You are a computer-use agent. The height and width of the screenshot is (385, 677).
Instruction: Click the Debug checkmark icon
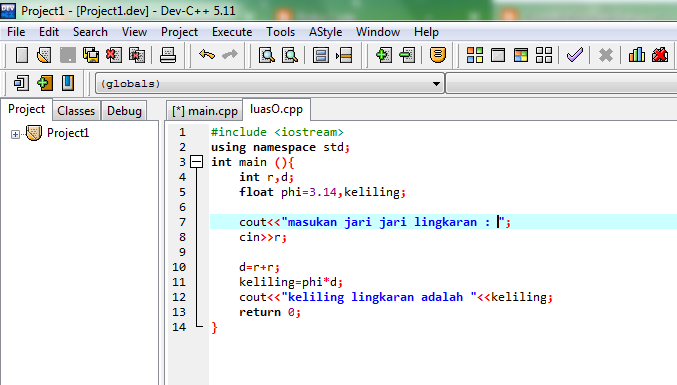click(x=575, y=55)
